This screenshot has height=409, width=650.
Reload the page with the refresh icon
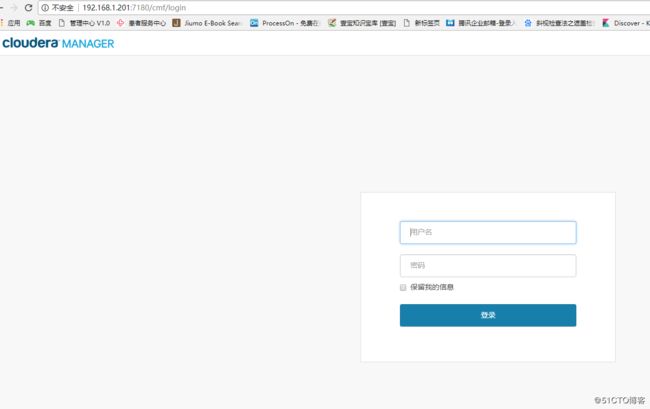(x=28, y=7)
